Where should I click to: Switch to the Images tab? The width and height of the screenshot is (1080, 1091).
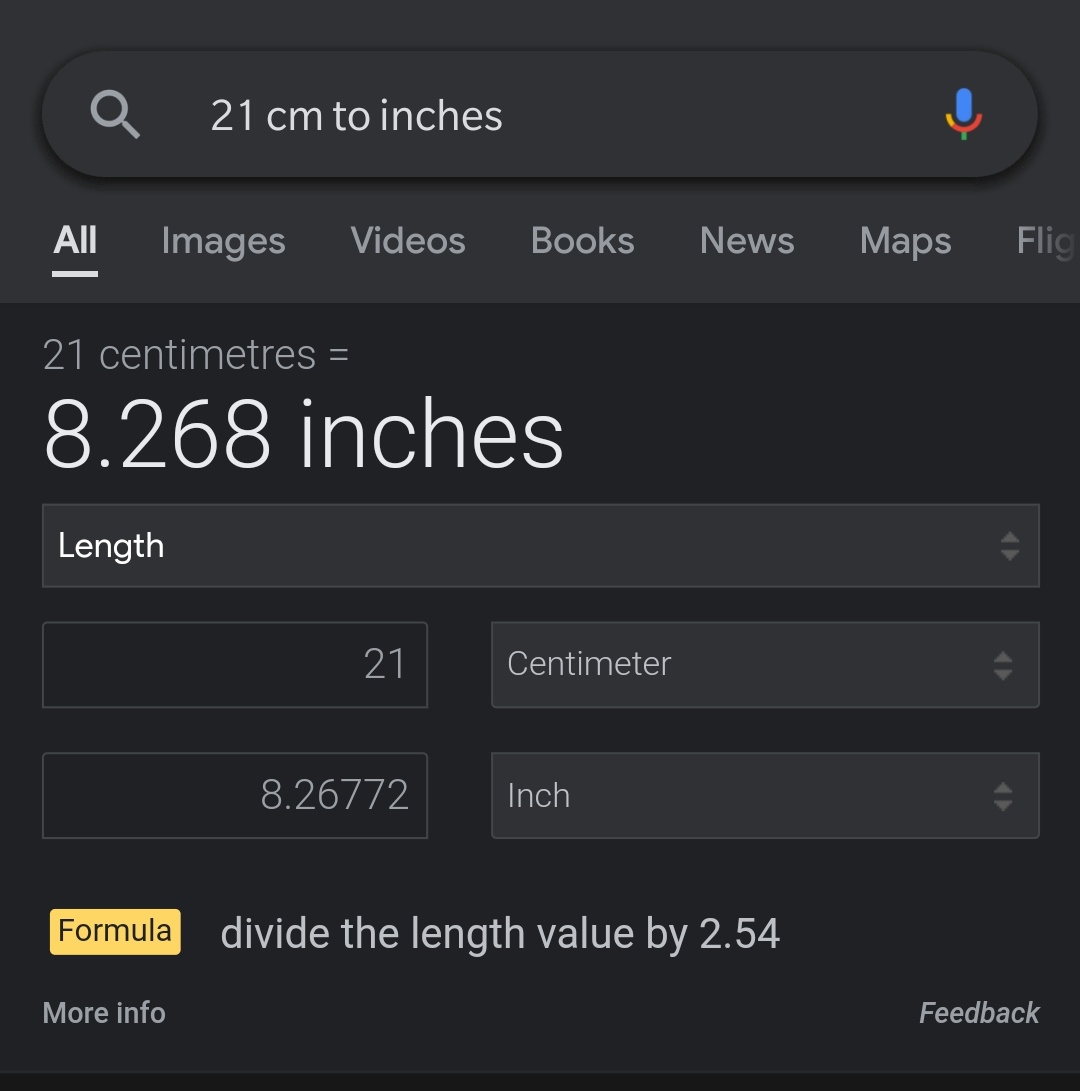(223, 241)
